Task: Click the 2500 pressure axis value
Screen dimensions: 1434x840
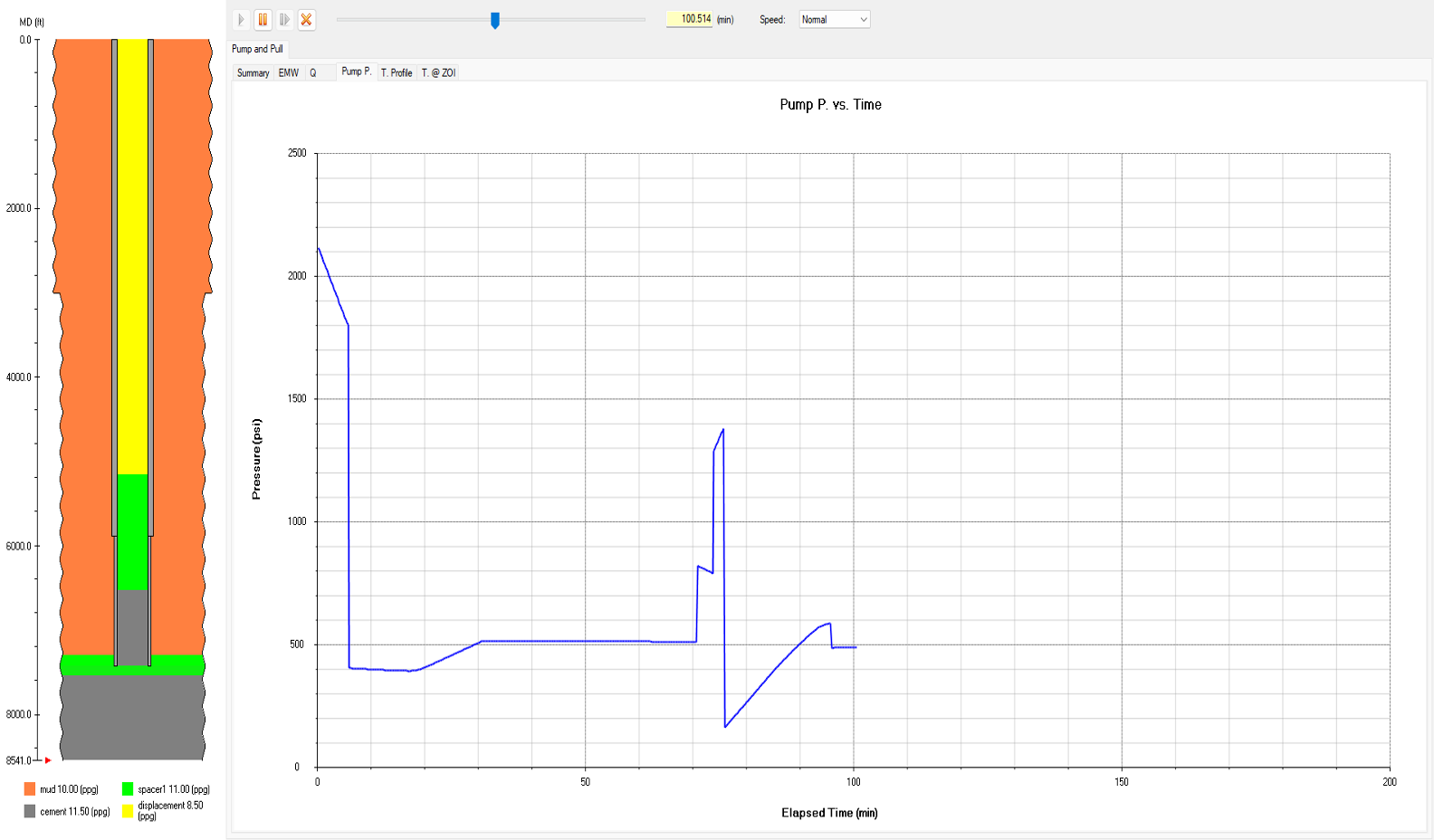Action: (x=297, y=153)
